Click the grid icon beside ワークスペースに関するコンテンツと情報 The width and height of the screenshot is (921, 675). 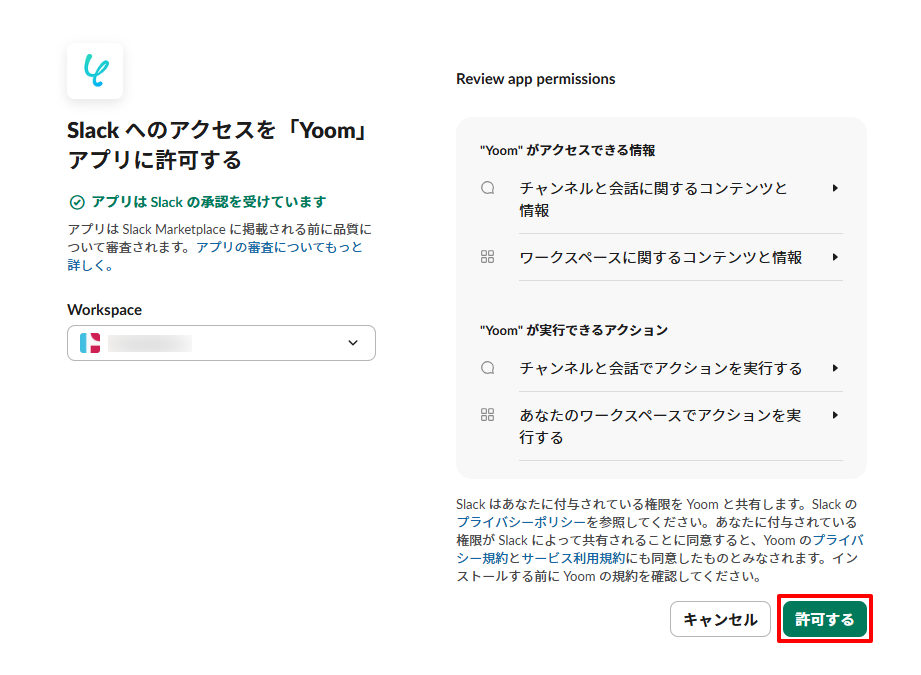tap(488, 257)
